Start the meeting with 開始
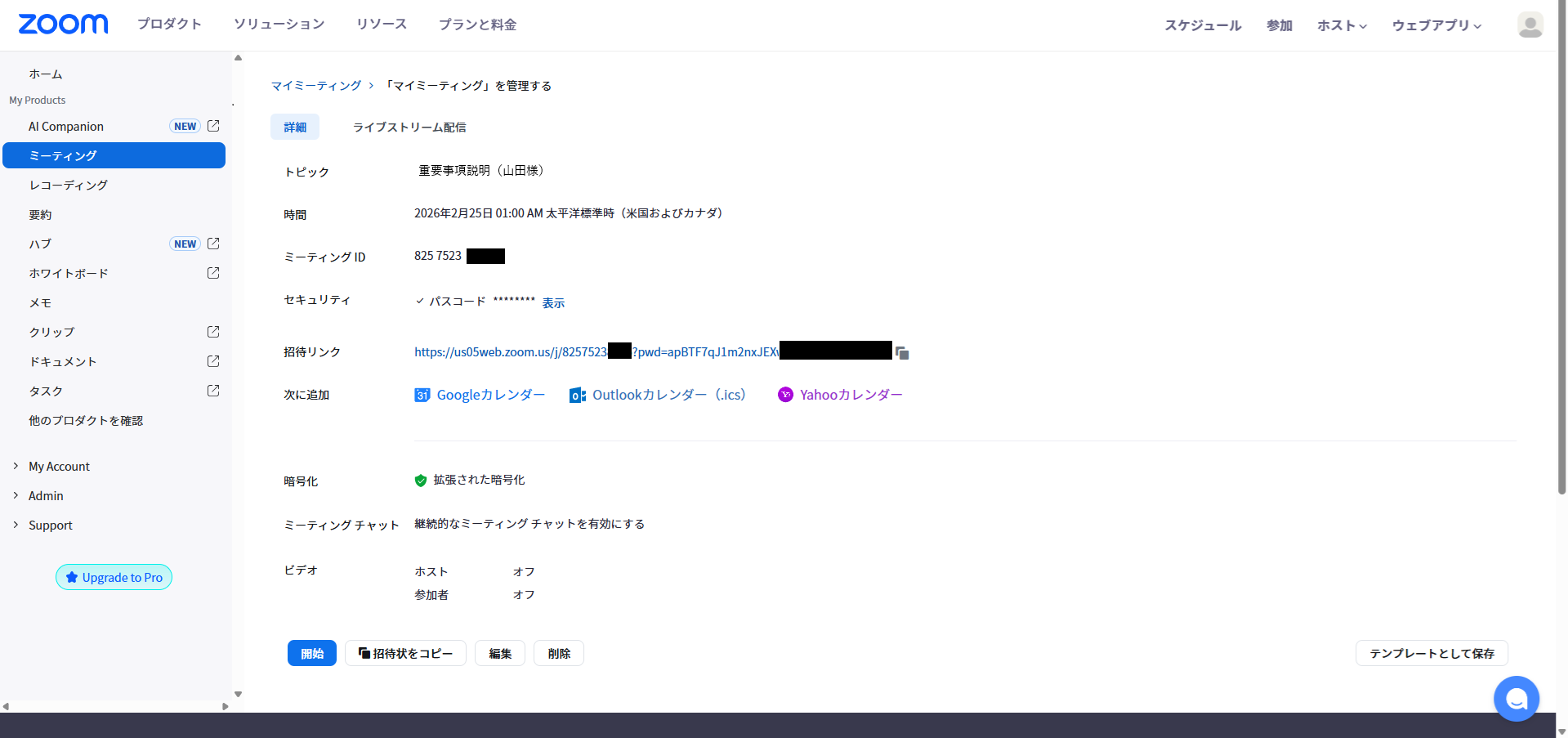This screenshot has height=738, width=1568. tap(311, 653)
